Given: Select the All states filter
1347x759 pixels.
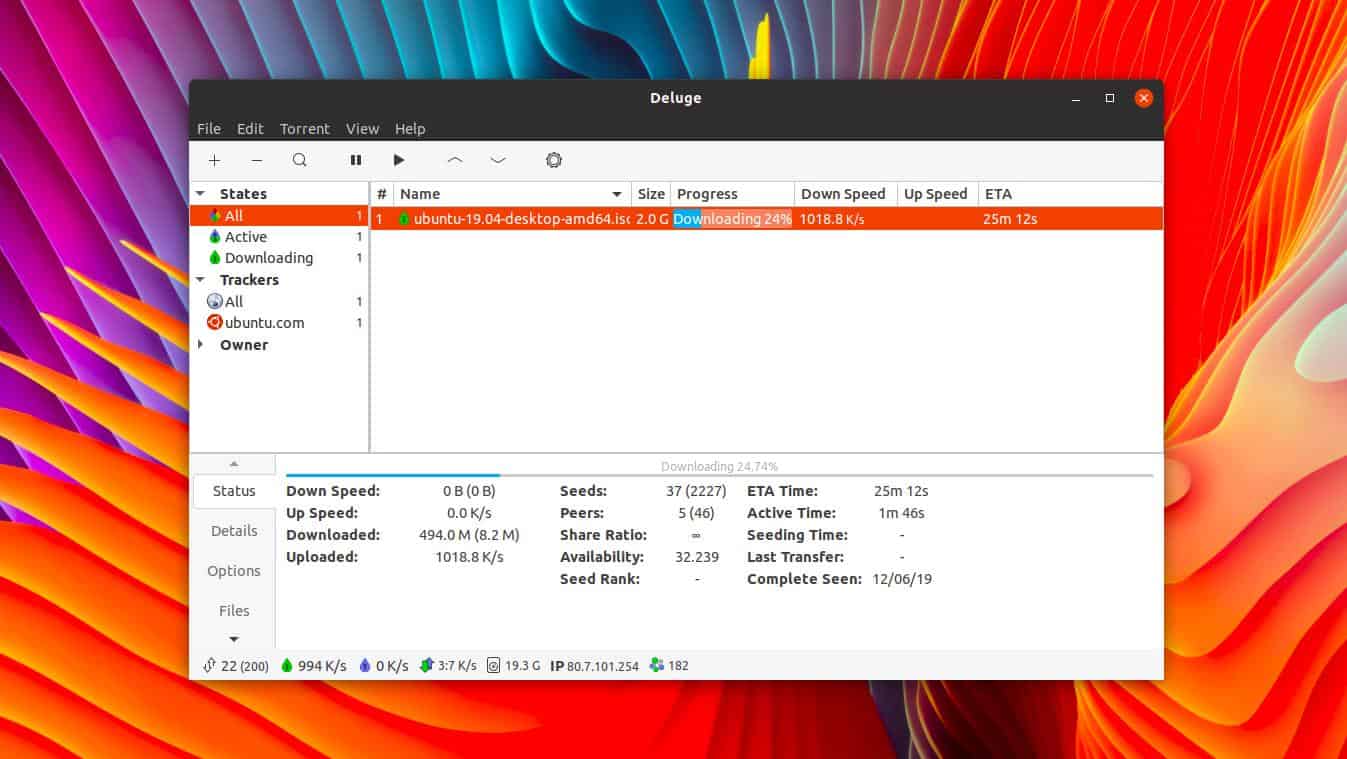Looking at the screenshot, I should click(x=279, y=216).
